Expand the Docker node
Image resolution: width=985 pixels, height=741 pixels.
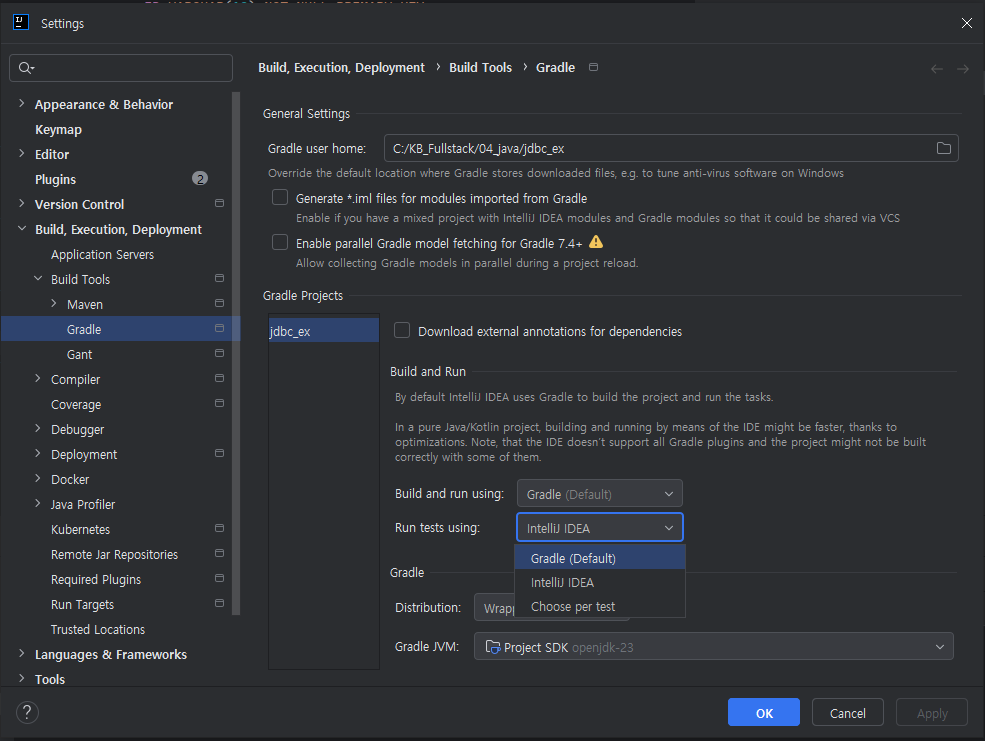[x=38, y=479]
